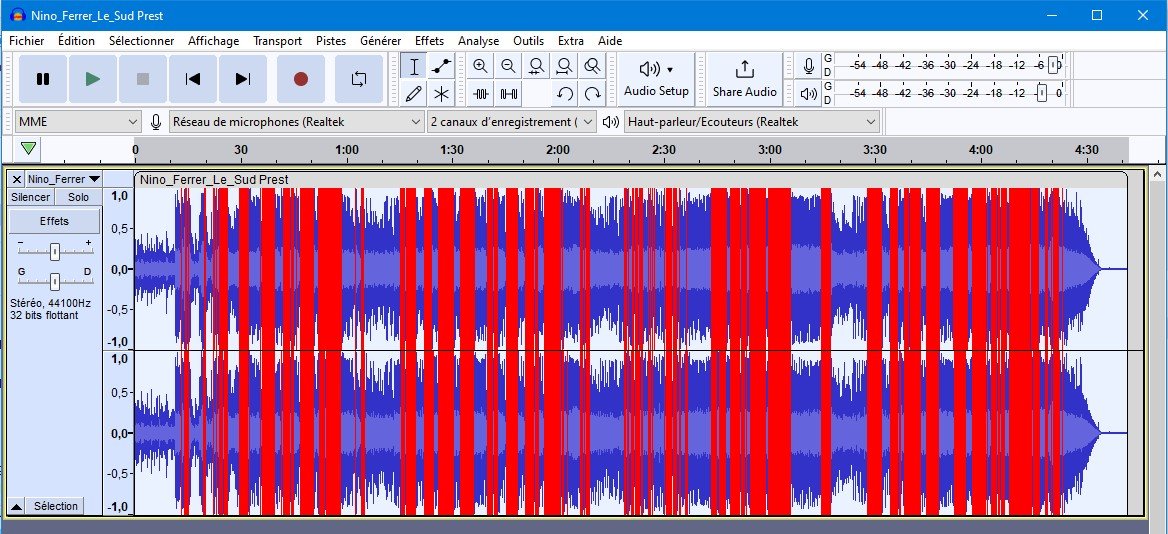Click the recording level slider handle
Viewport: 1168px width, 534px height.
pyautogui.click(x=1053, y=66)
